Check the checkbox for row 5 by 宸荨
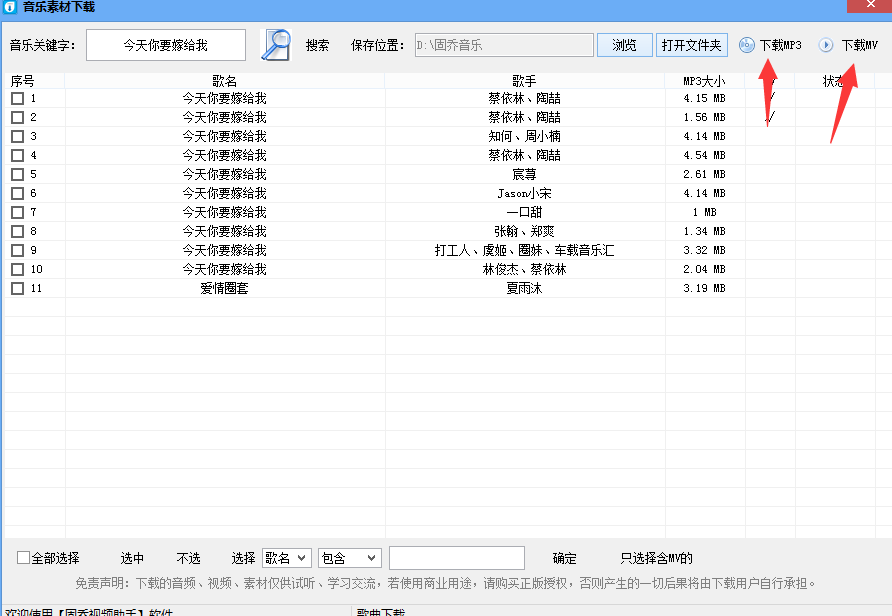Viewport: 892px width, 616px height. click(15, 174)
